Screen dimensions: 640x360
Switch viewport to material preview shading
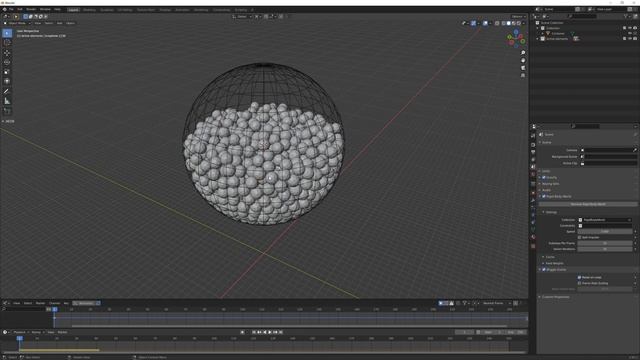(513, 23)
